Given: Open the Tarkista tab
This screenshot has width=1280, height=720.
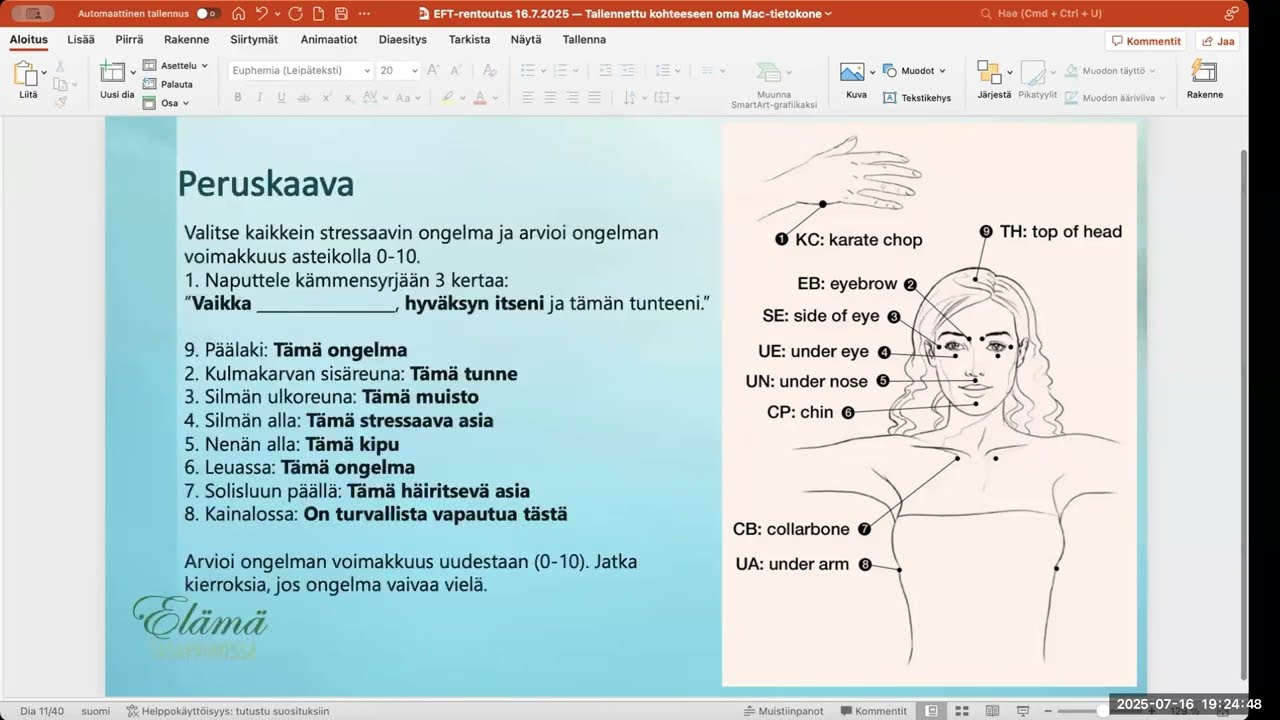Looking at the screenshot, I should click(x=470, y=40).
